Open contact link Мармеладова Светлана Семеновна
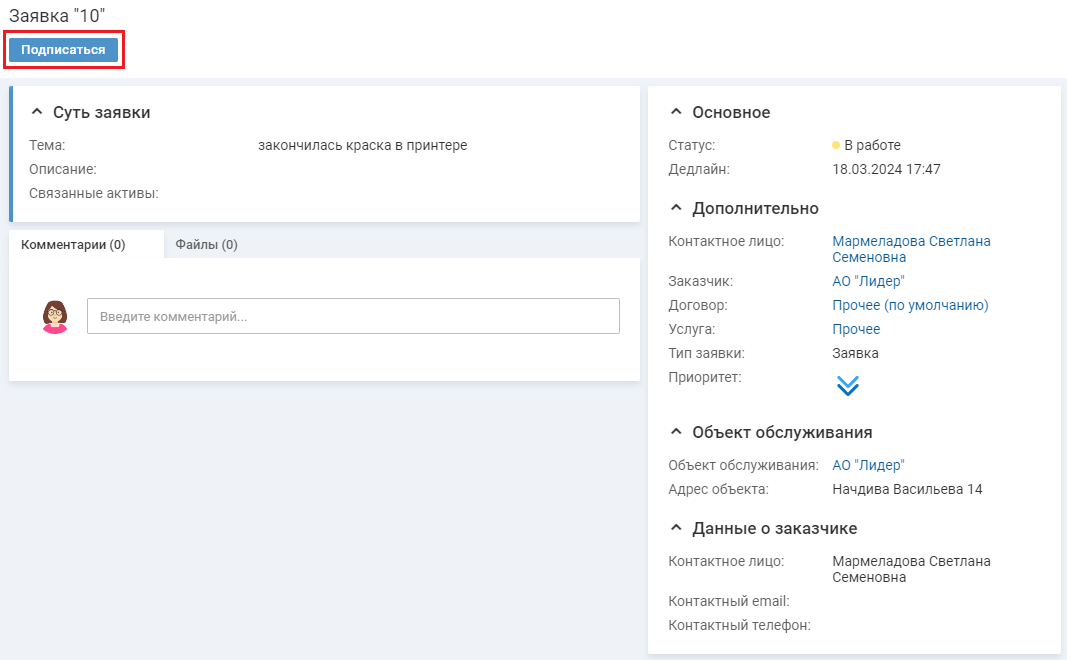 click(x=910, y=249)
